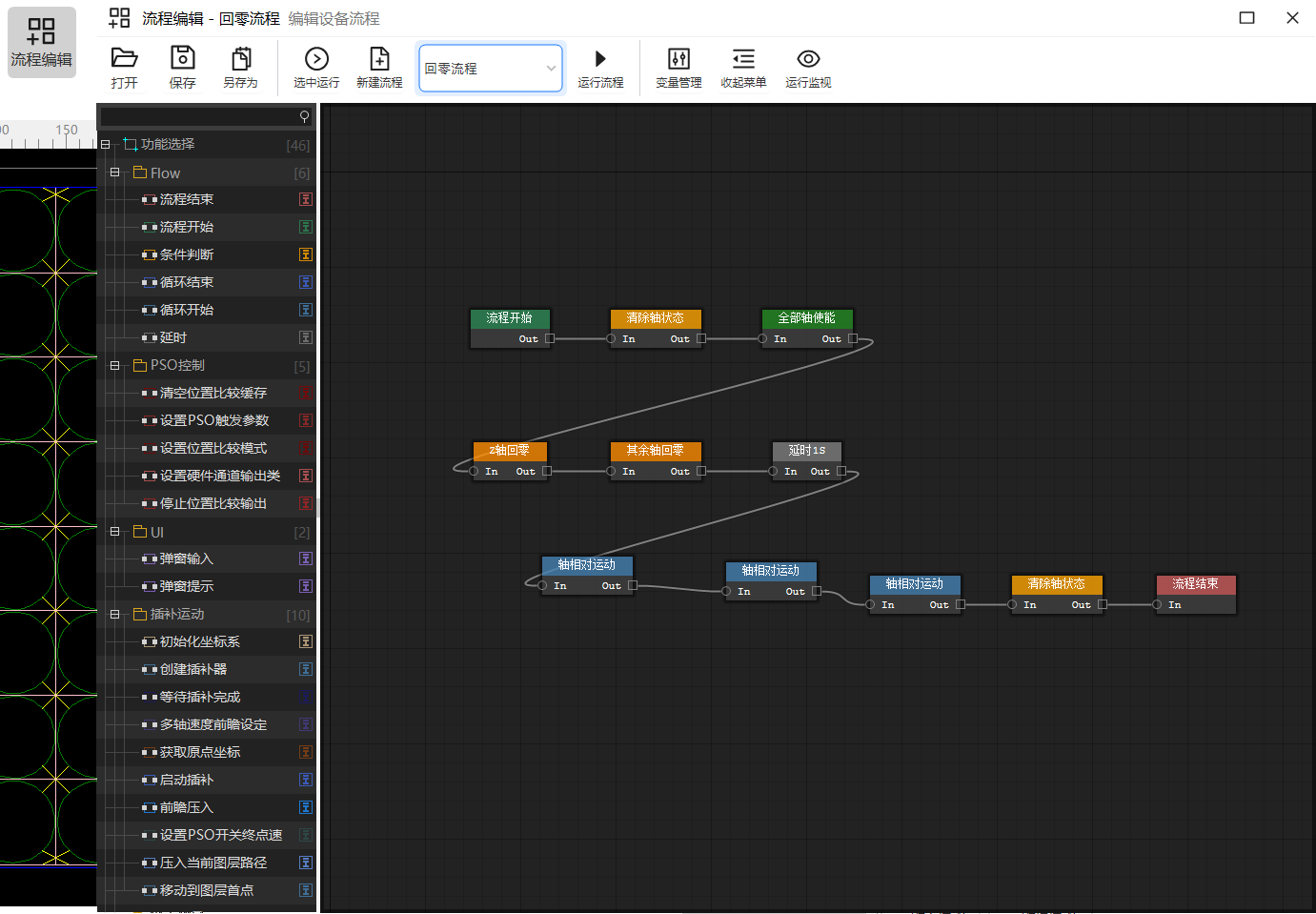Select the 多轴速度前瞻设定 item
The height and width of the screenshot is (914, 1316).
coord(213,724)
